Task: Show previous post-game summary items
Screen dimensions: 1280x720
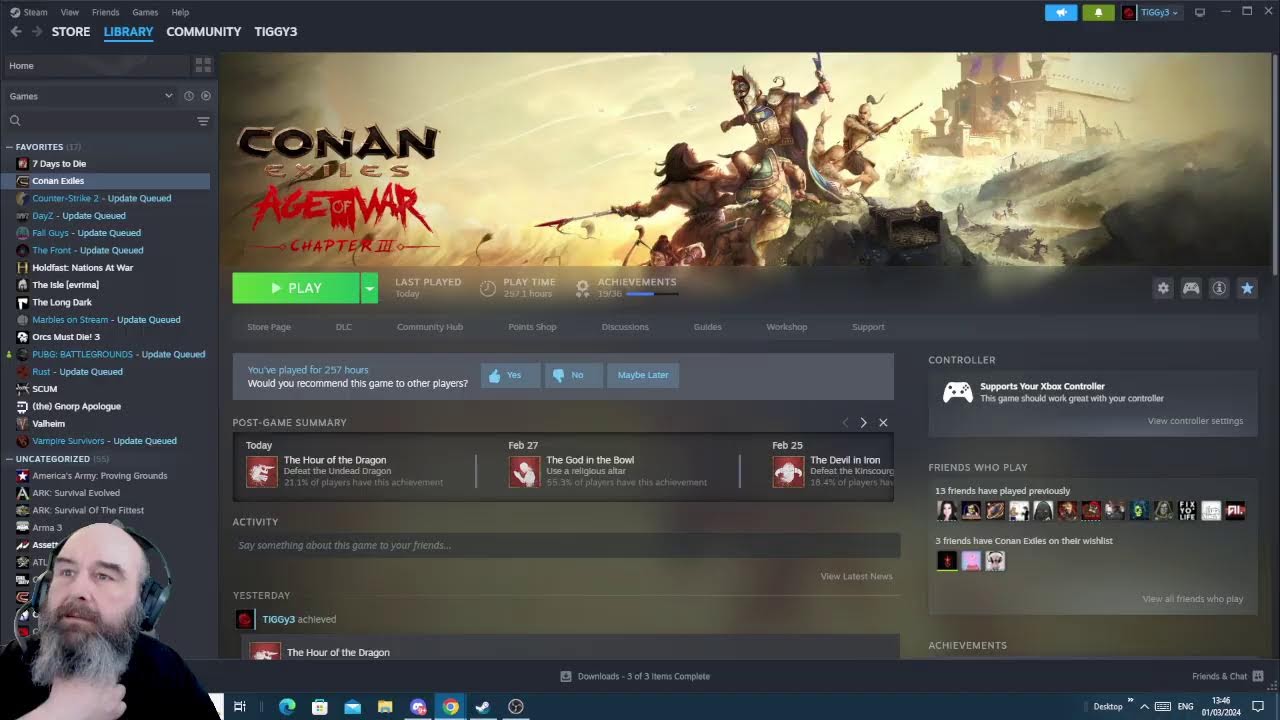Action: click(845, 423)
